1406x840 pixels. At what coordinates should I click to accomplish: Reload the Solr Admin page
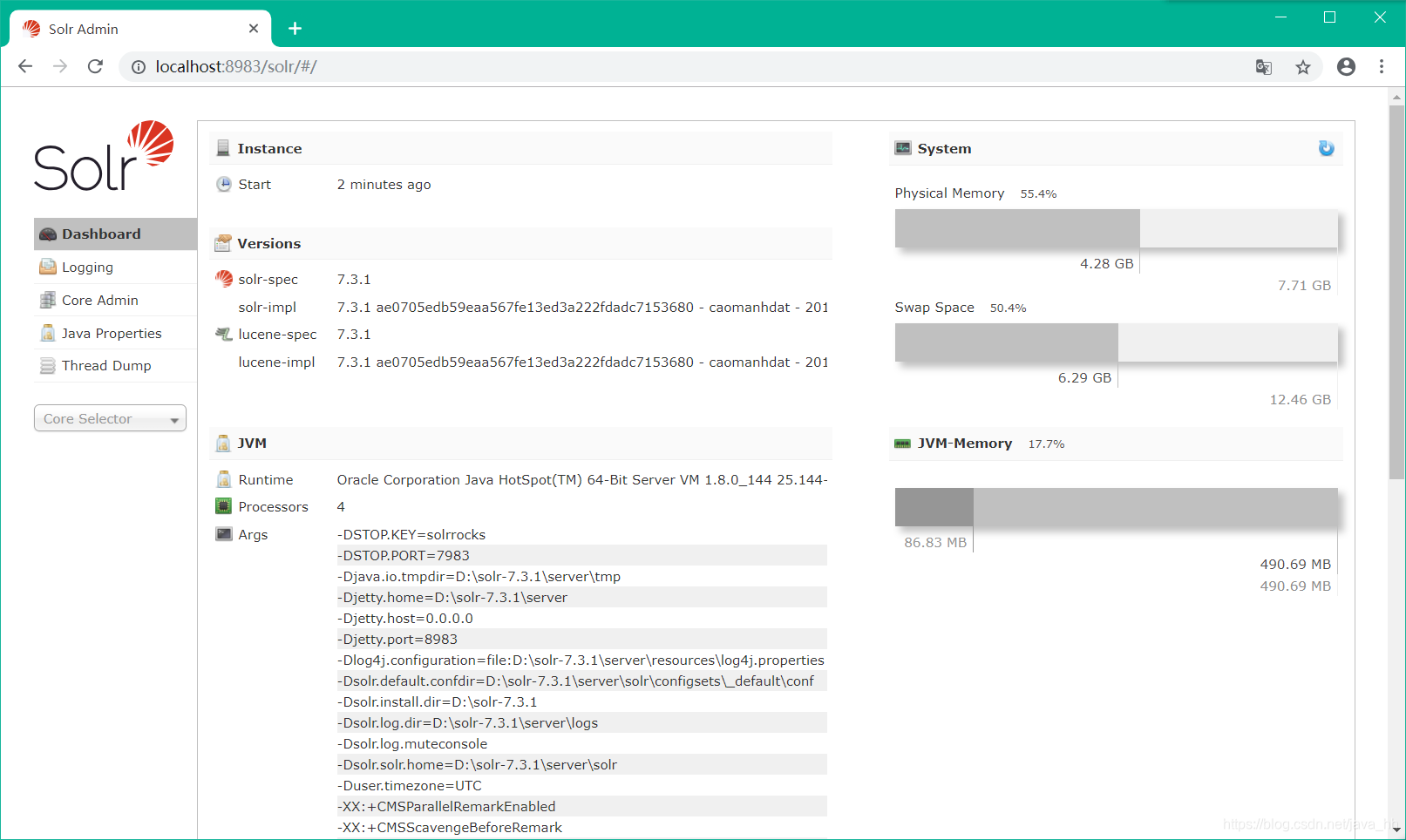(x=95, y=66)
